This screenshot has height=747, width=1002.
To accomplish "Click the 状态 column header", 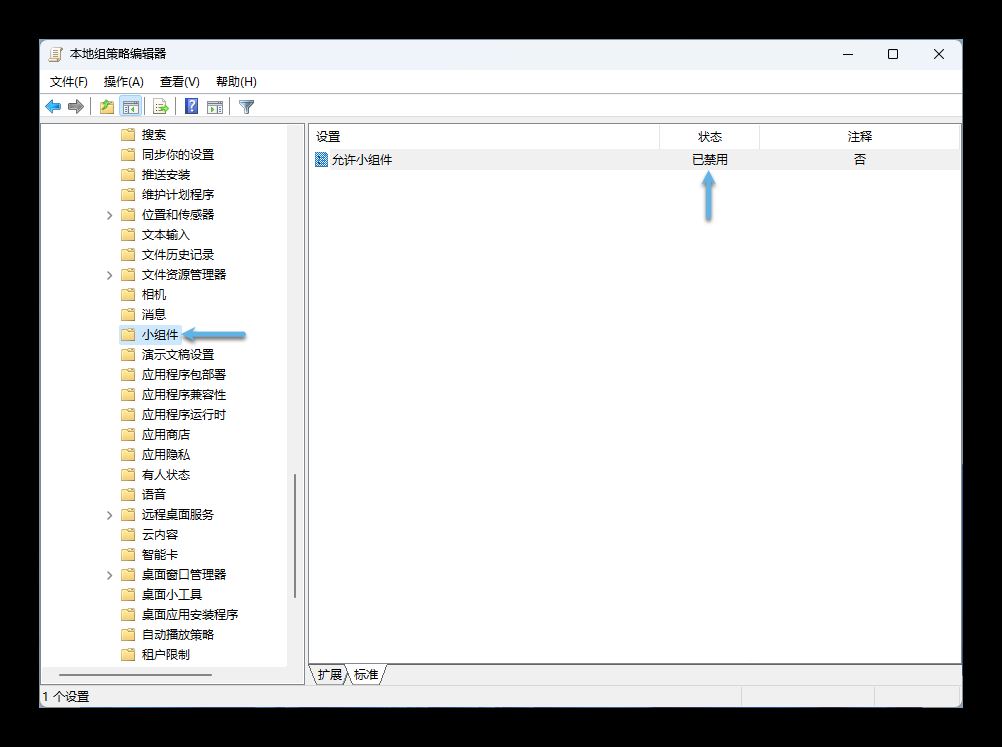I will pos(709,137).
